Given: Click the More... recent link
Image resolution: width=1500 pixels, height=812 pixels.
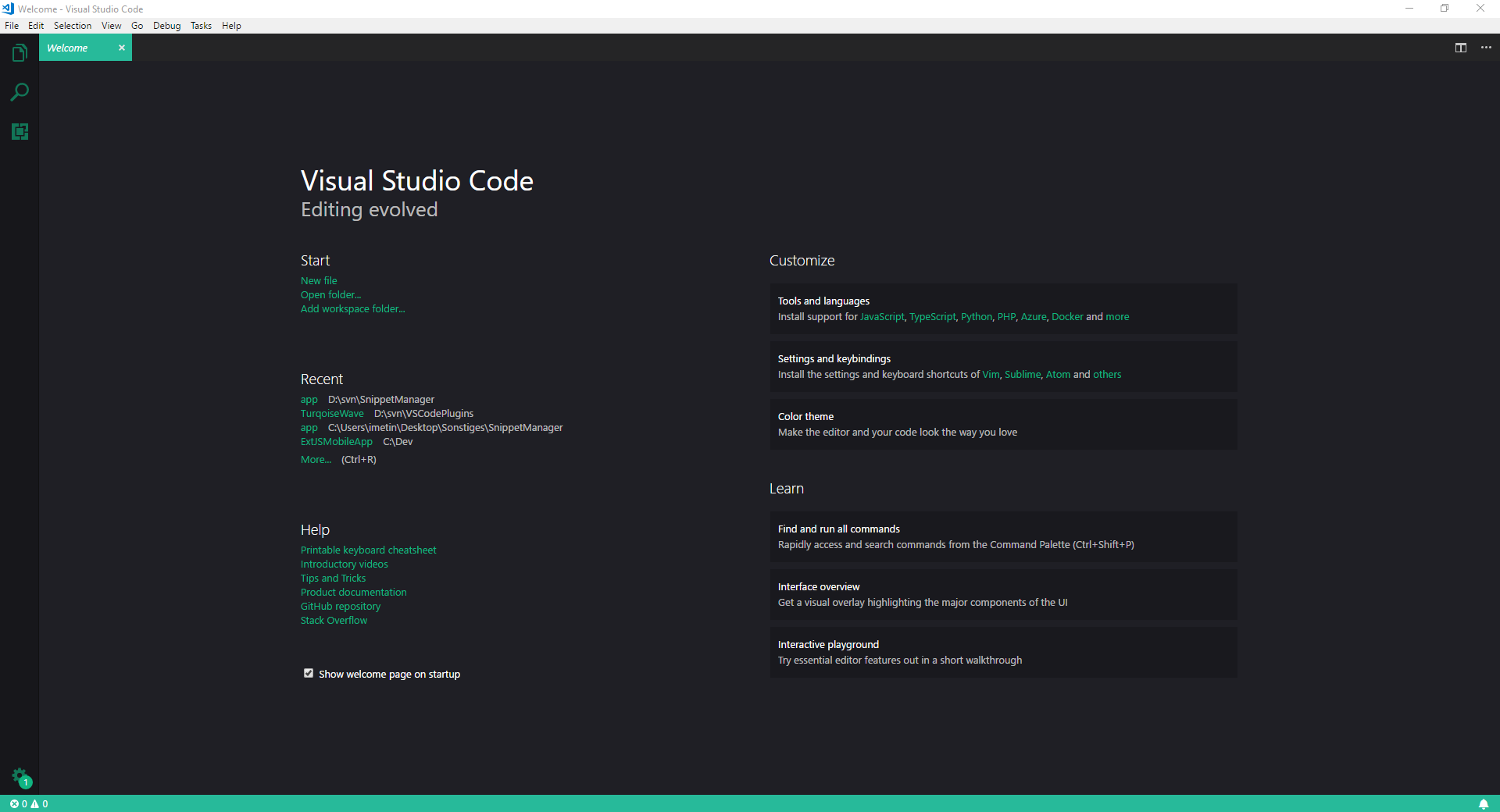Looking at the screenshot, I should 316,460.
